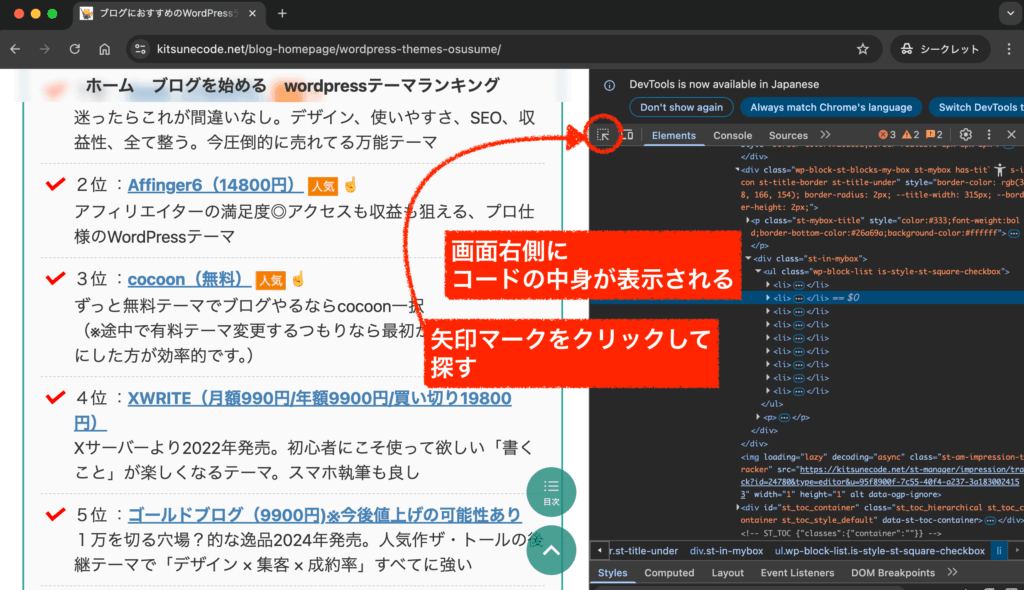Switch to the Sources tab
The height and width of the screenshot is (590, 1024).
788,135
